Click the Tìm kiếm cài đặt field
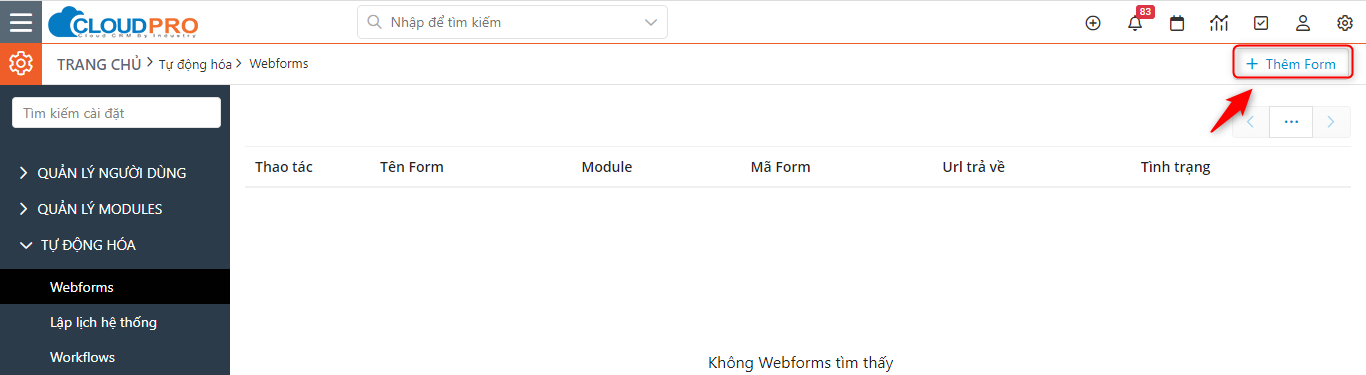 [x=116, y=113]
